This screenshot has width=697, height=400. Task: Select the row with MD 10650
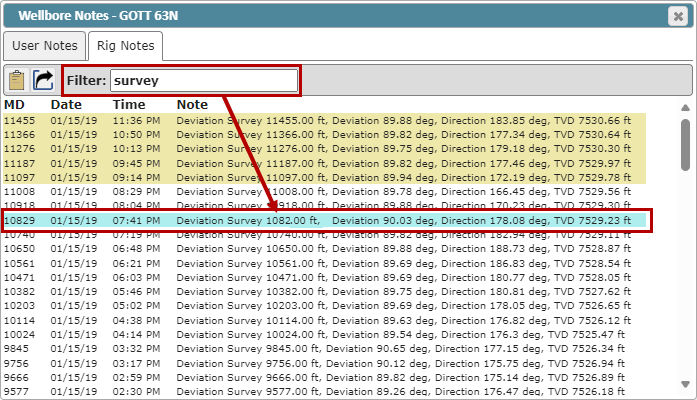(324, 248)
